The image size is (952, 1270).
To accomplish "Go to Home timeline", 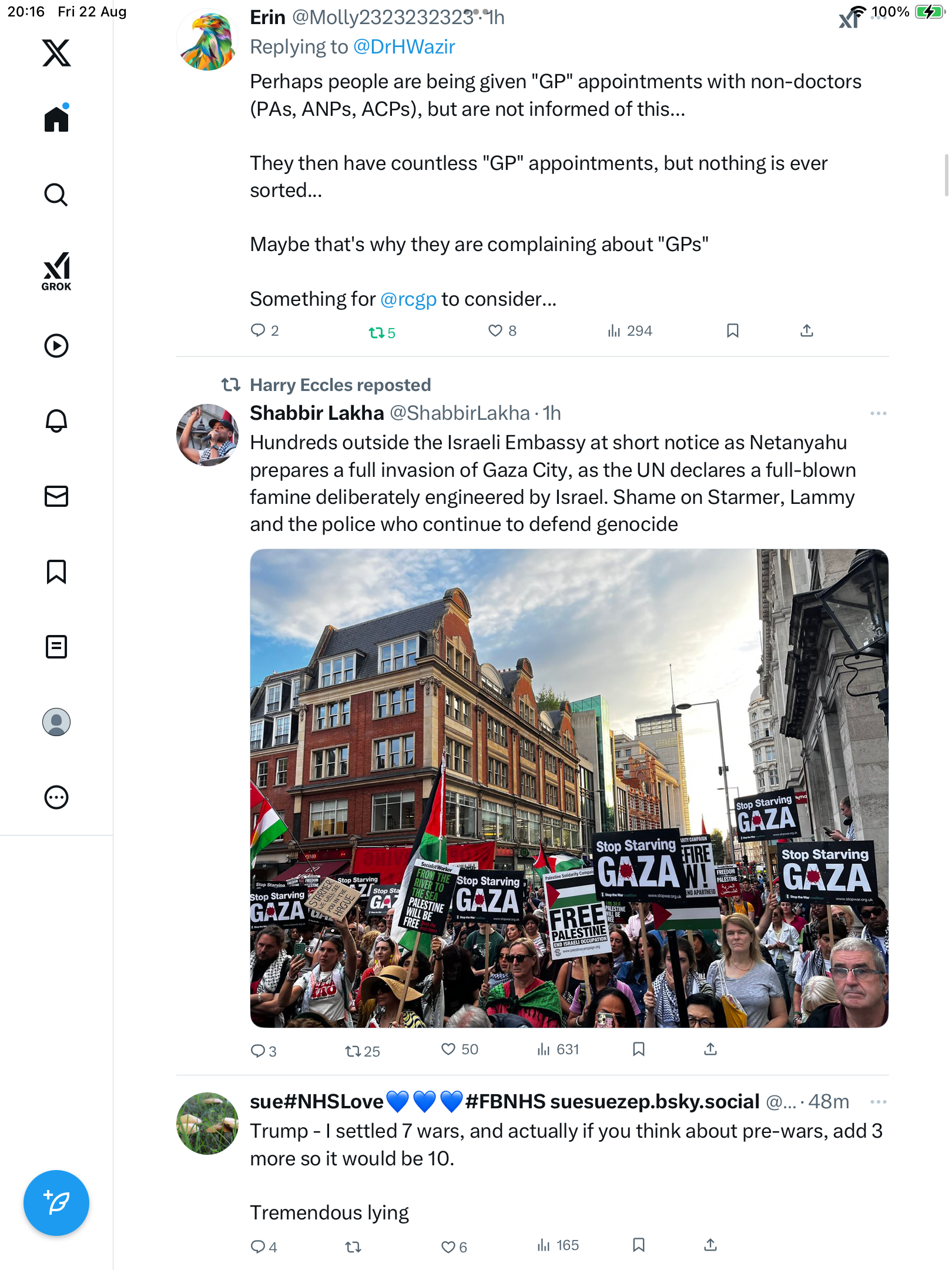I will pyautogui.click(x=56, y=119).
